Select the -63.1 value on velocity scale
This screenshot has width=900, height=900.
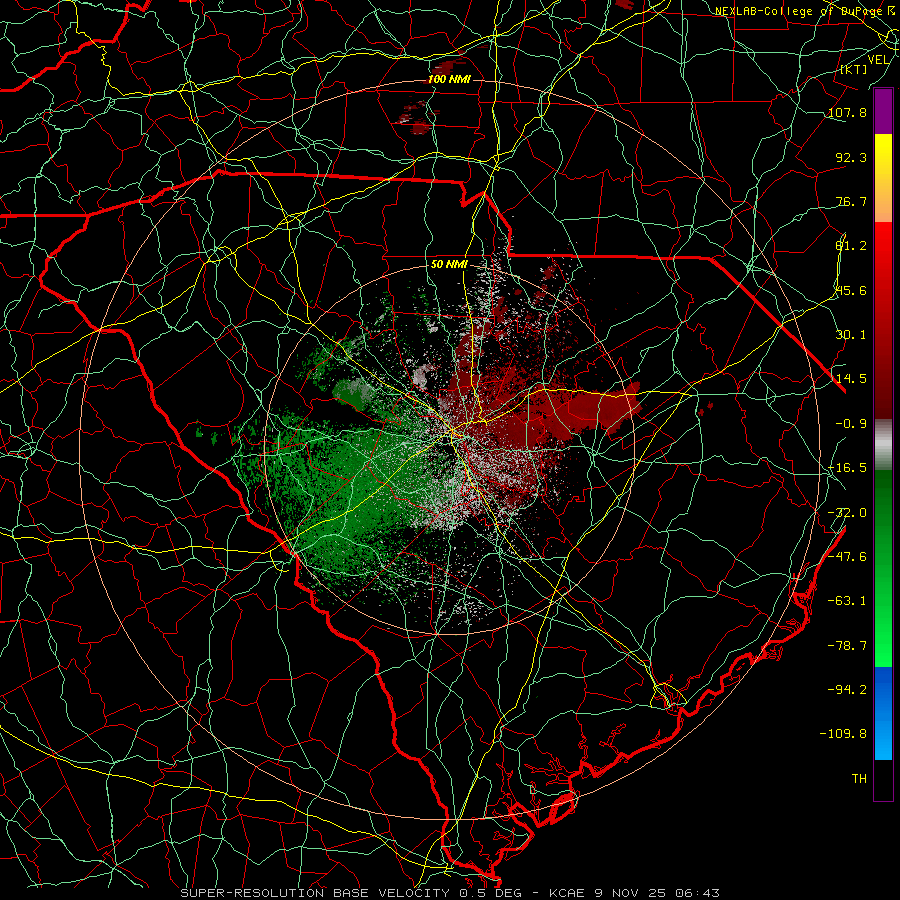click(x=847, y=601)
